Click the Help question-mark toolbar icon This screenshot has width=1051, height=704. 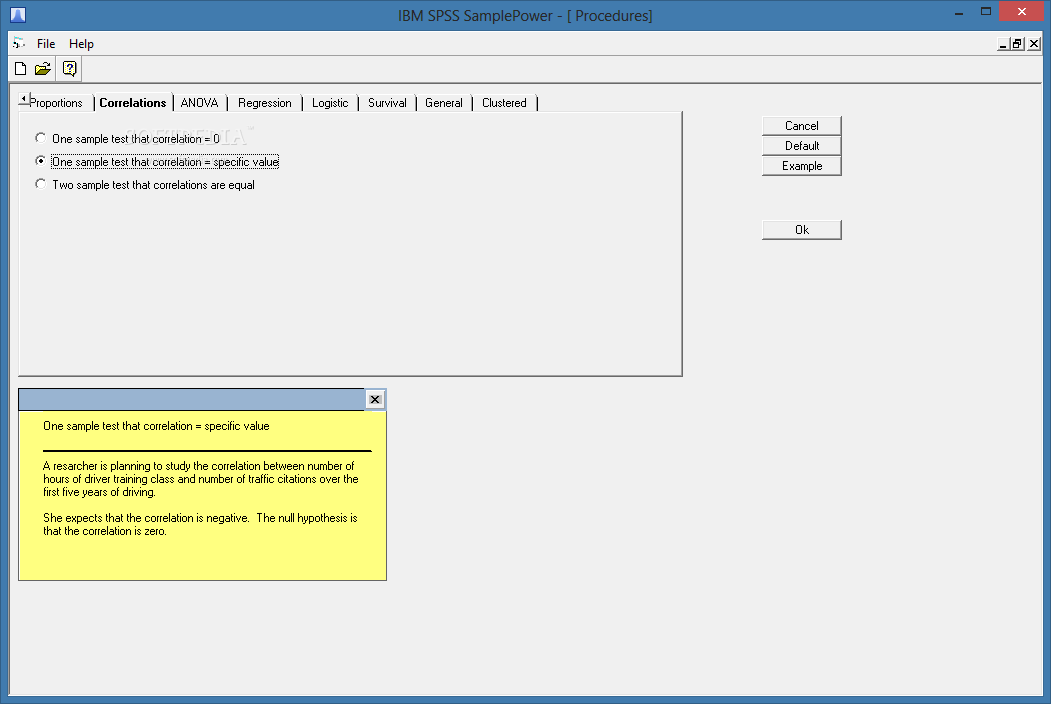69,68
